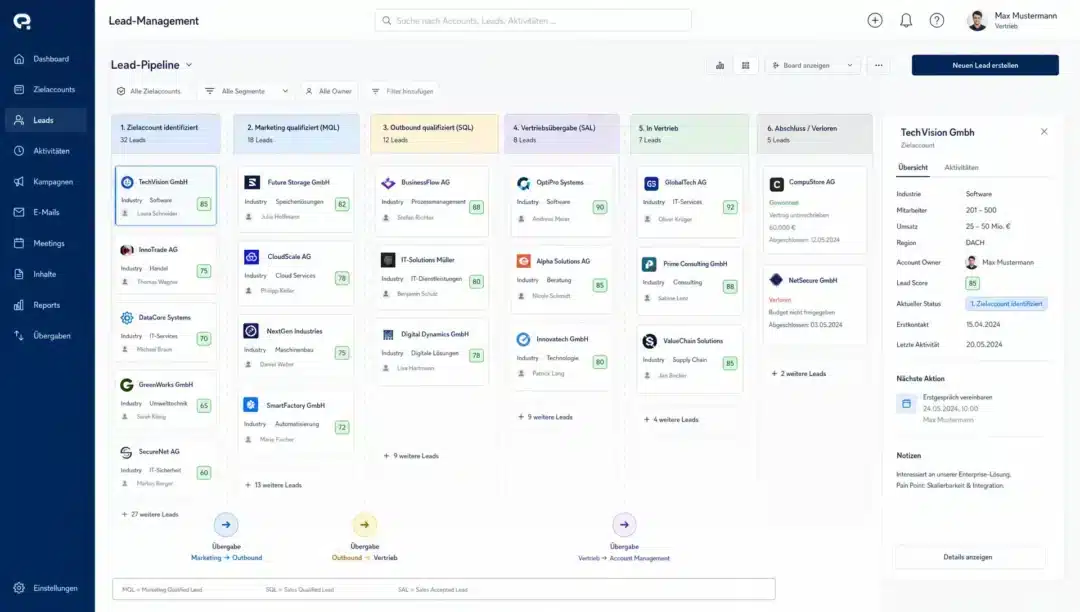Open the Alle Segmente dropdown
The image size is (1080, 612).
247,91
